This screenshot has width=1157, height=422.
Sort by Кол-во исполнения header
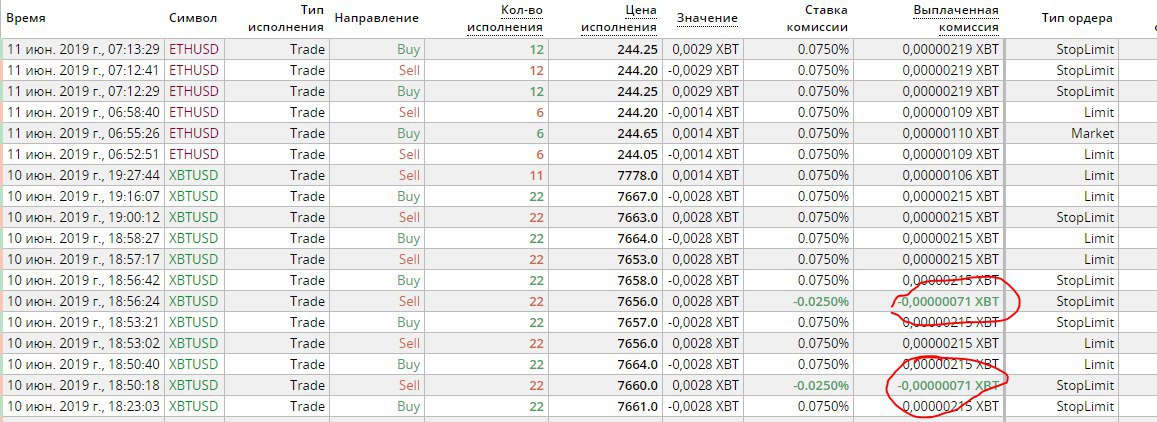tap(506, 18)
